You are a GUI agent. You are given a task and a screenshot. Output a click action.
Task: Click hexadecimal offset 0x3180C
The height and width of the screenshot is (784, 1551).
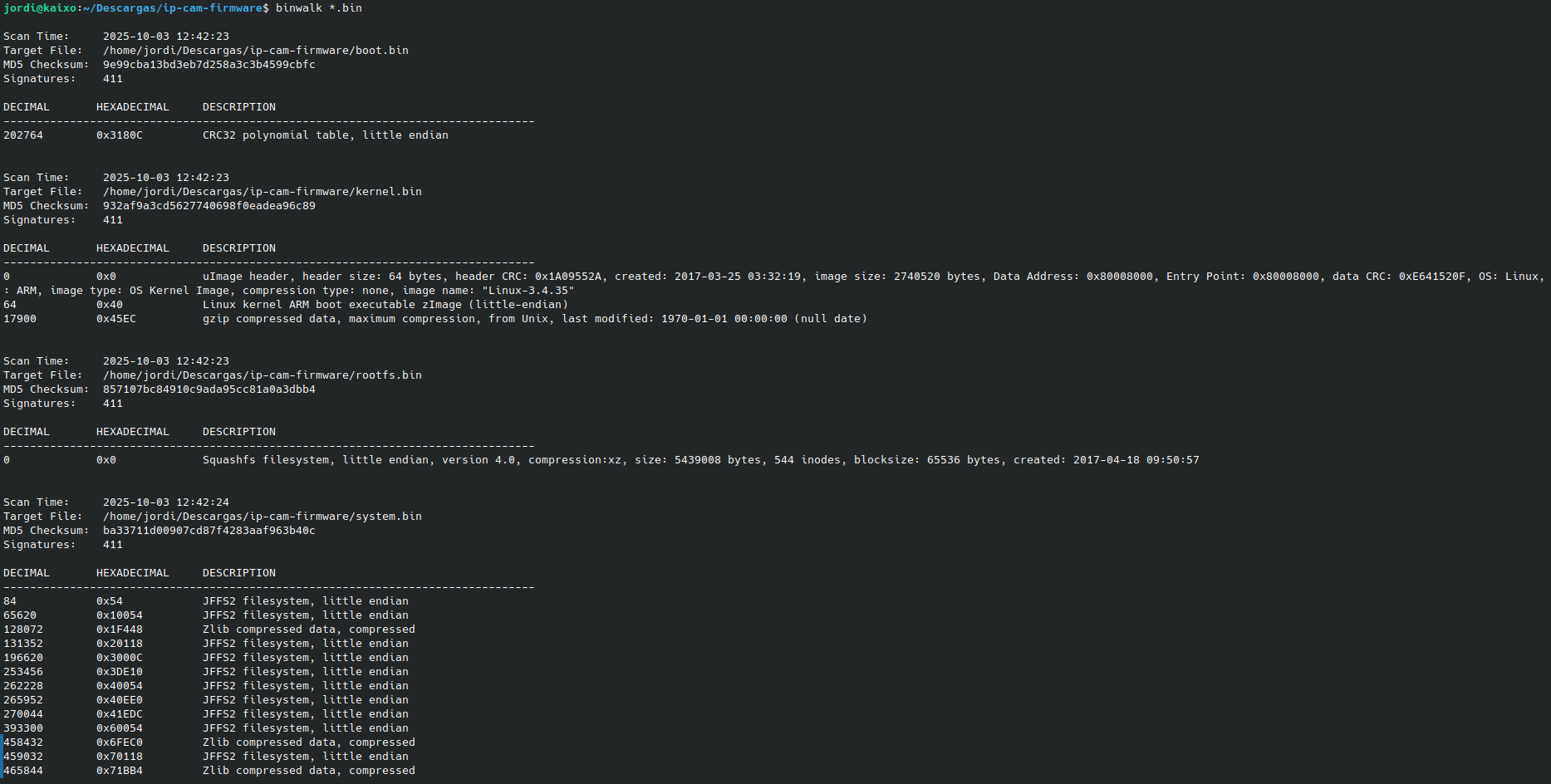(x=119, y=135)
